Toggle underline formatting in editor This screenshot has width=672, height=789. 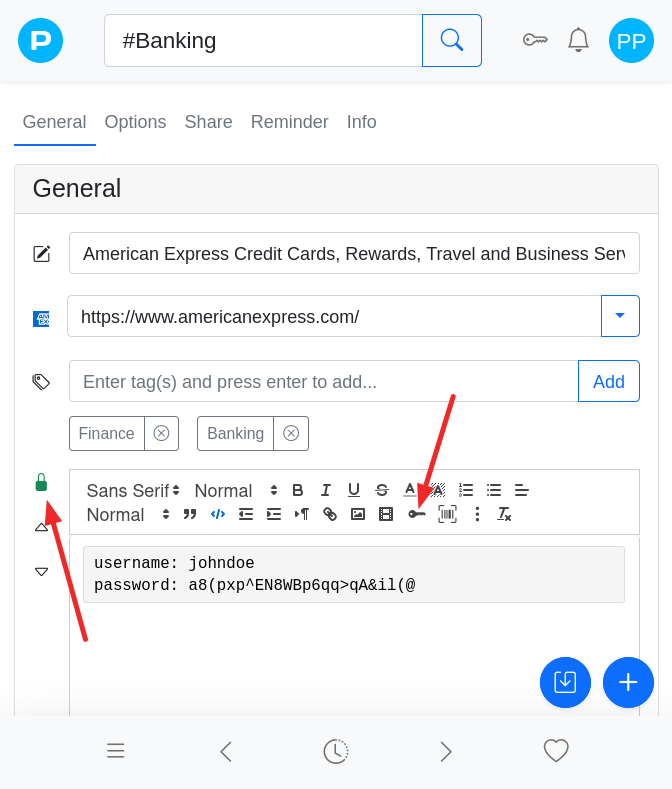point(354,490)
